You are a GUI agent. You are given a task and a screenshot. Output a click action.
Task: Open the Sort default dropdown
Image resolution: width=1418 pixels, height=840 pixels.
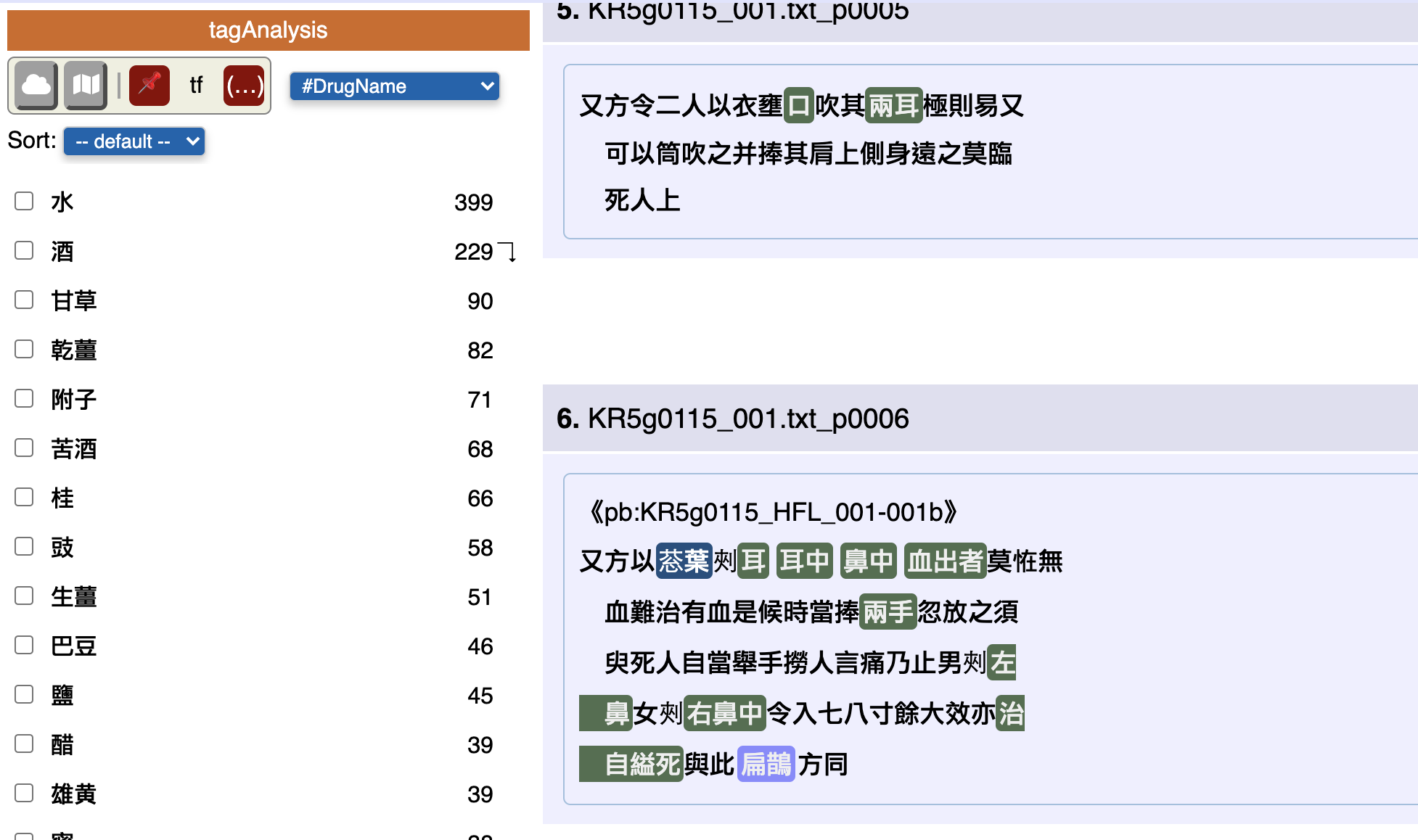134,141
